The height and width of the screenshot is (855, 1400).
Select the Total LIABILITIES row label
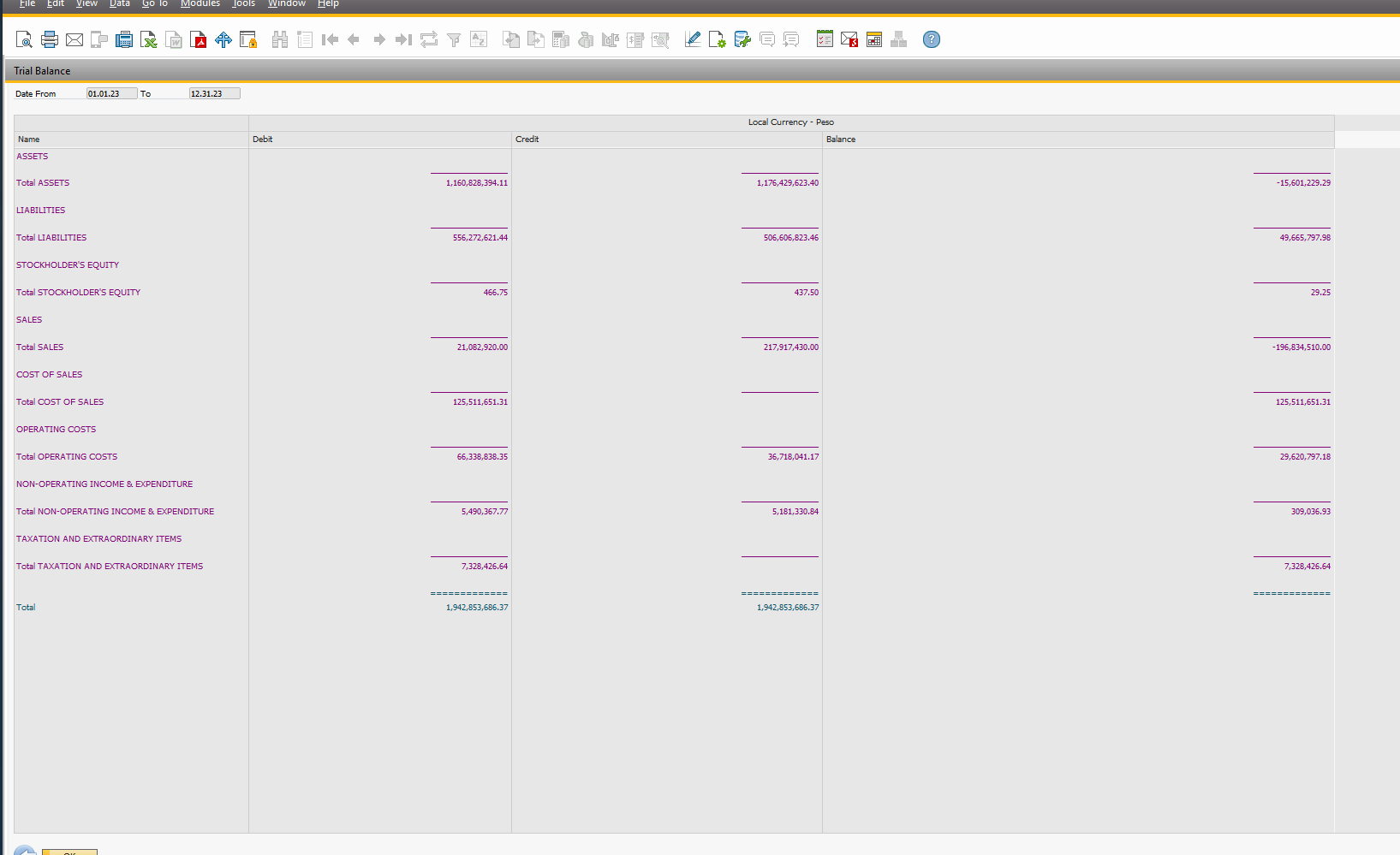tap(51, 238)
